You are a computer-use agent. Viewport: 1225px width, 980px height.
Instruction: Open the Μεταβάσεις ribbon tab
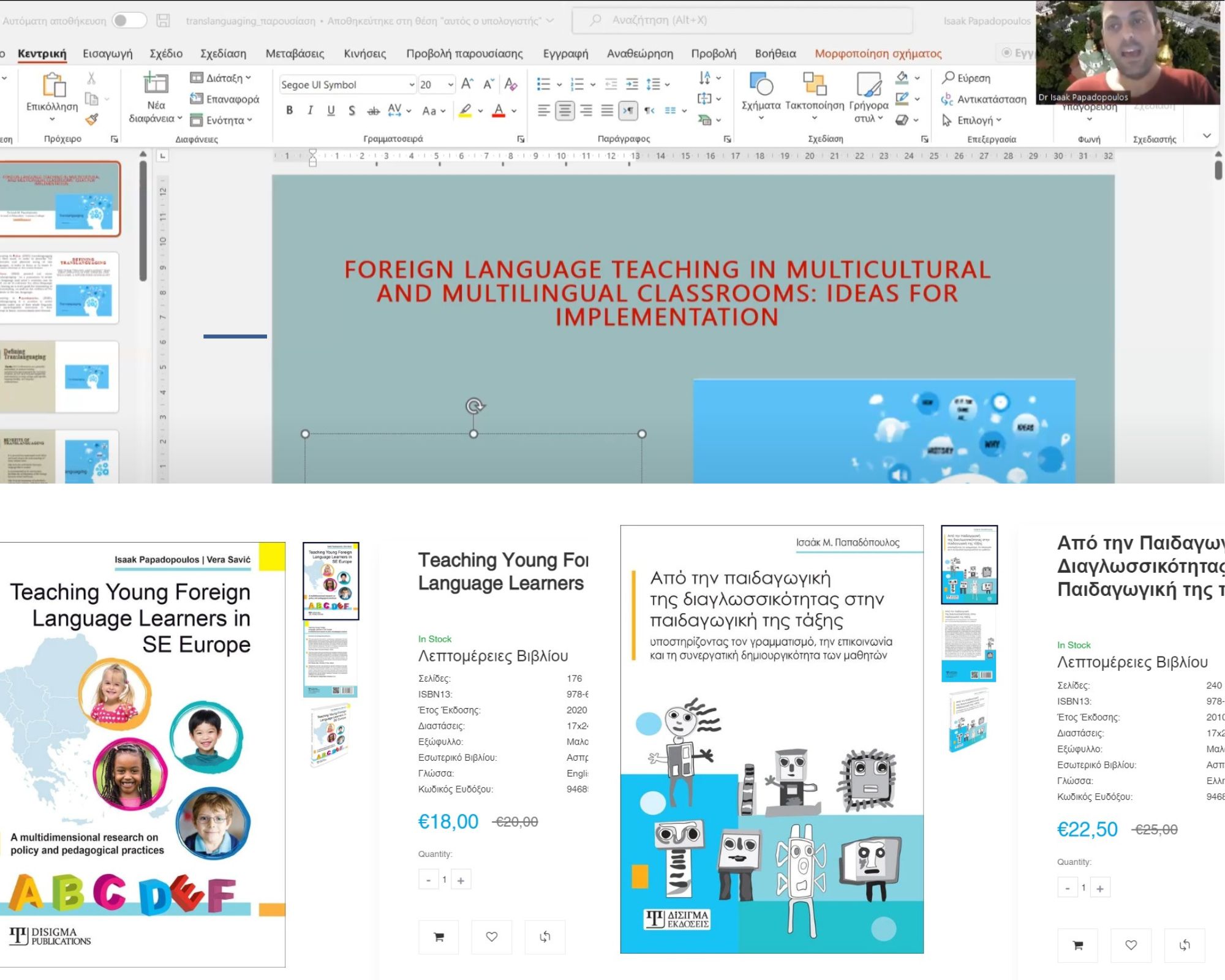pyautogui.click(x=295, y=53)
